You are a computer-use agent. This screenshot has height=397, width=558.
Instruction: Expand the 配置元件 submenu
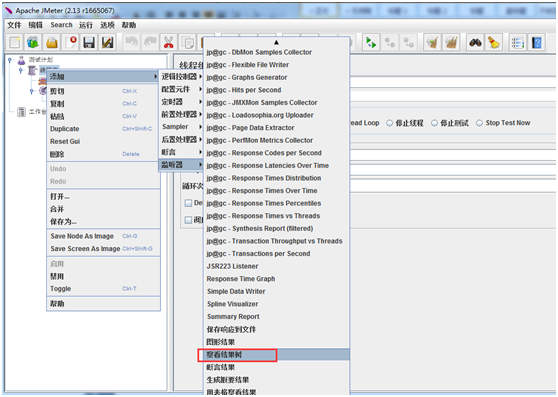[x=181, y=89]
